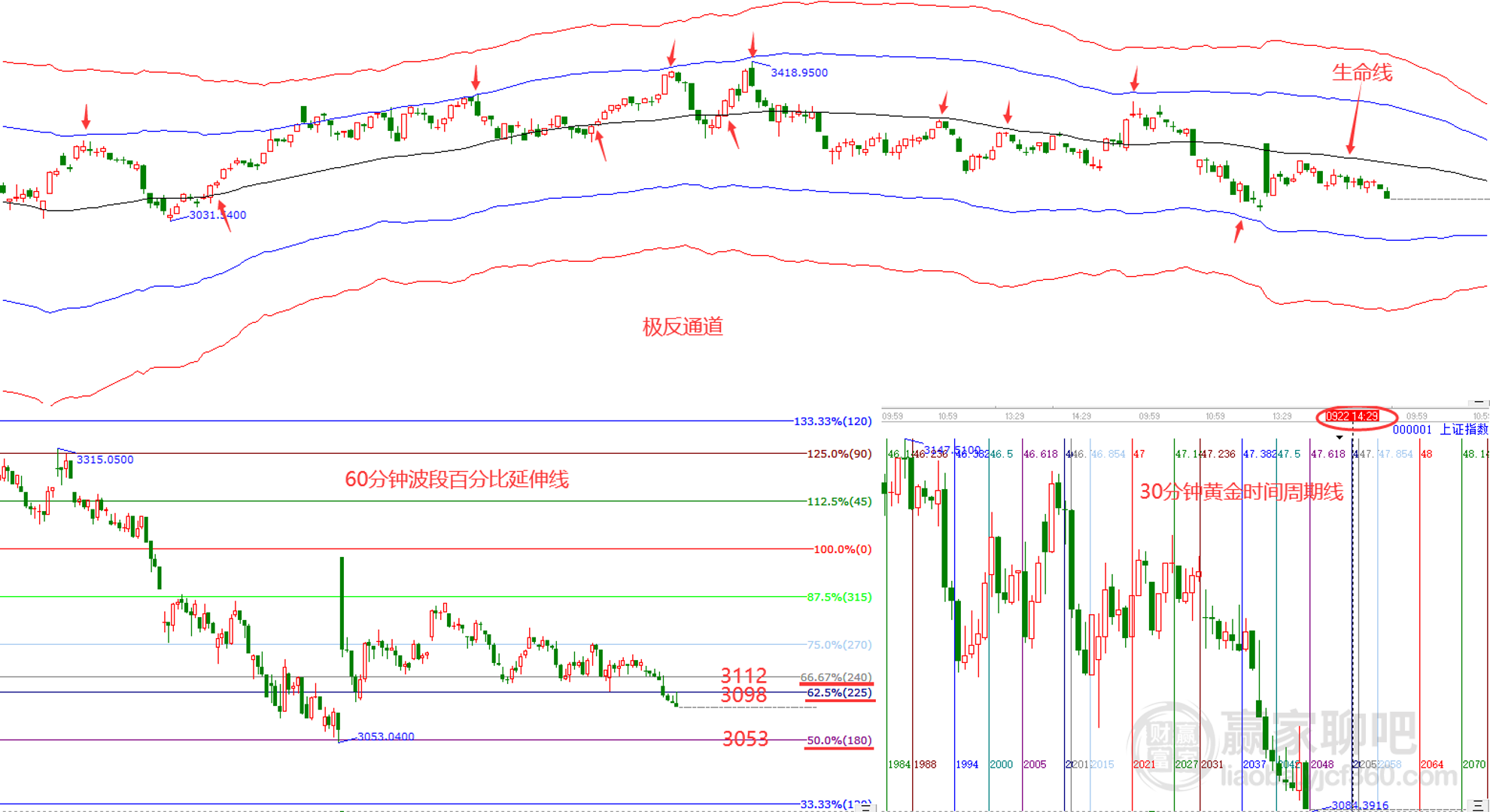Click the minus button above the time axis

click(1478, 403)
